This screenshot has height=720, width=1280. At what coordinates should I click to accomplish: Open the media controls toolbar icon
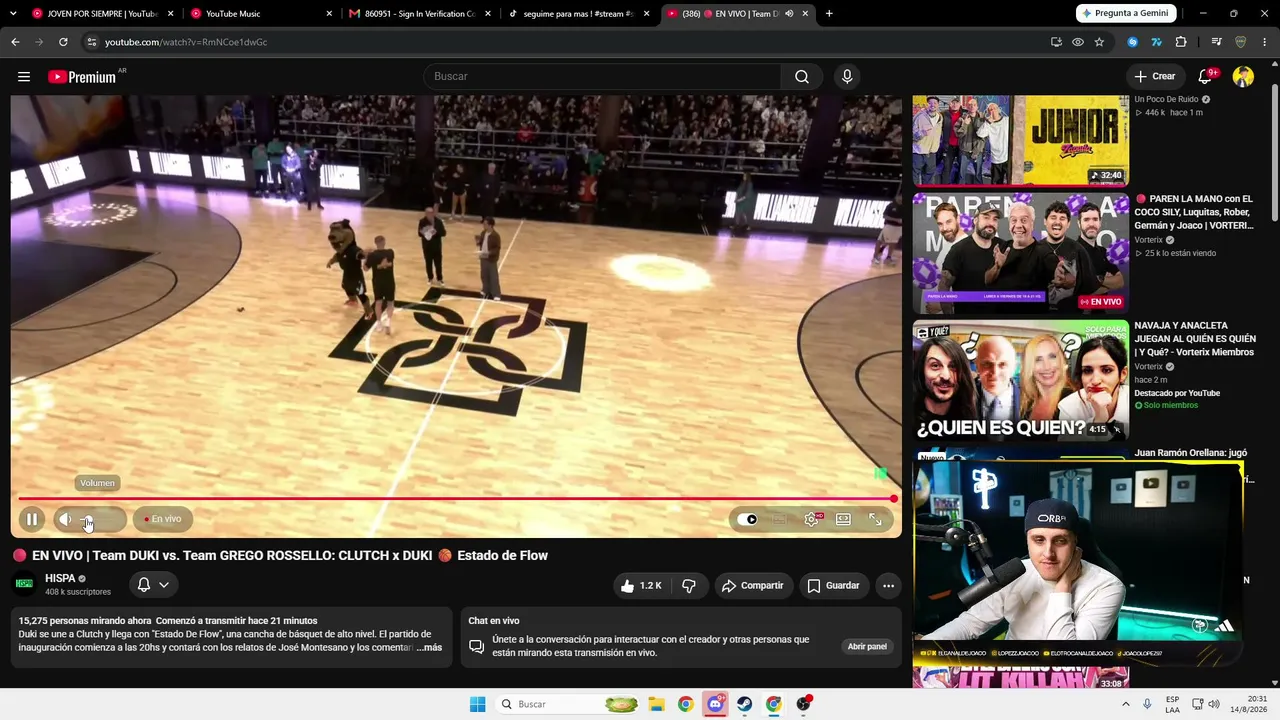1217,42
